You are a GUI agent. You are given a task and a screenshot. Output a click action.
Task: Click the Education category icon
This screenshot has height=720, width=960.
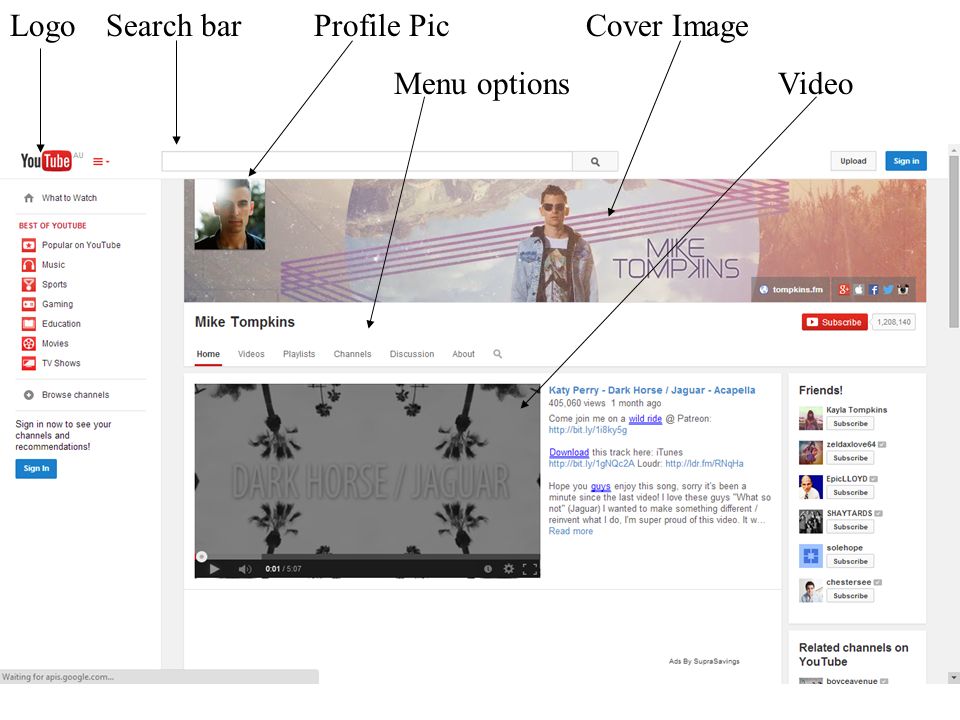(29, 323)
